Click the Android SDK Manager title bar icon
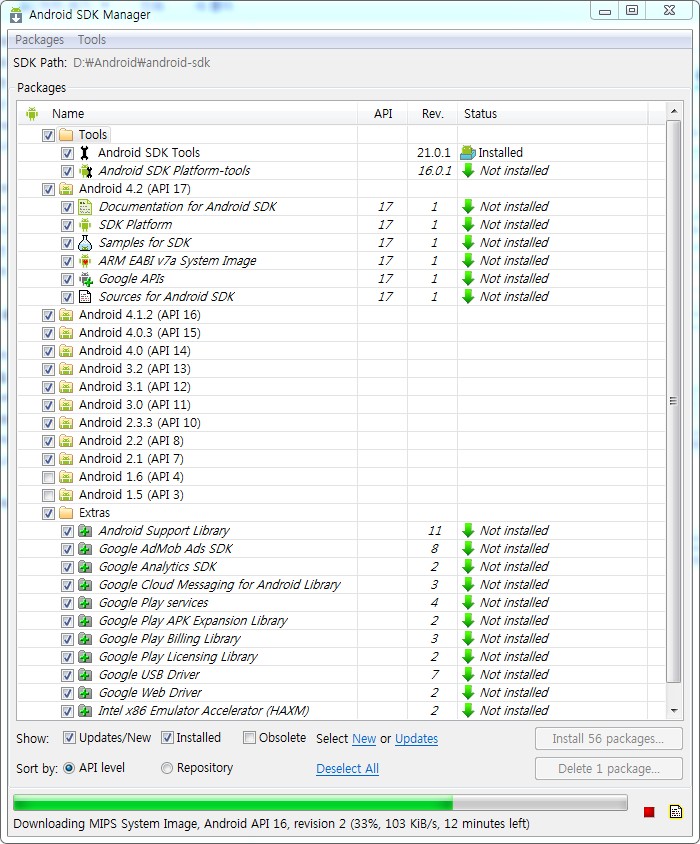The width and height of the screenshot is (700, 844). pos(16,15)
